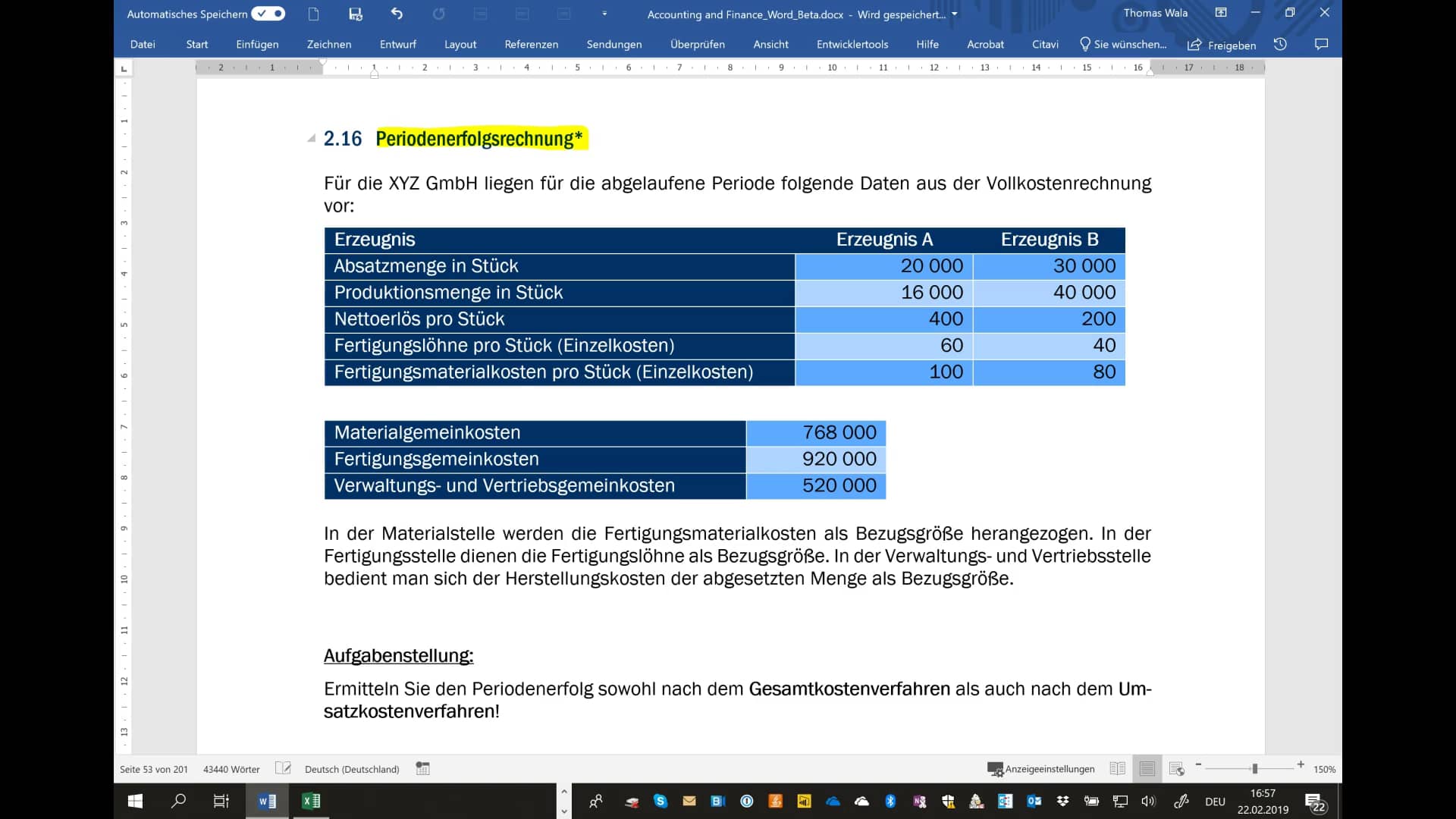Change language Deutsch (Deutschland)
Viewport: 1456px width, 819px height.
pyautogui.click(x=352, y=769)
